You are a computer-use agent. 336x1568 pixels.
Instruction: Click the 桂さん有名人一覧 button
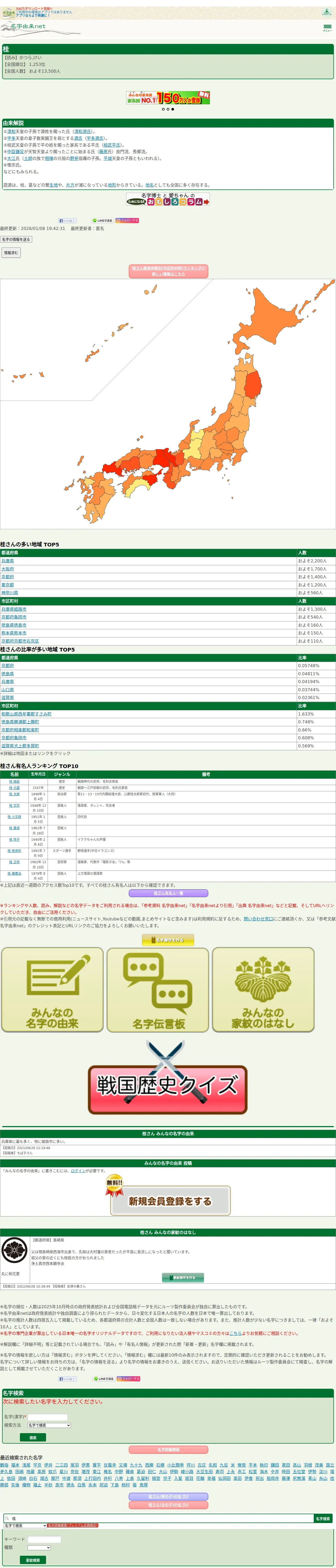click(x=168, y=893)
